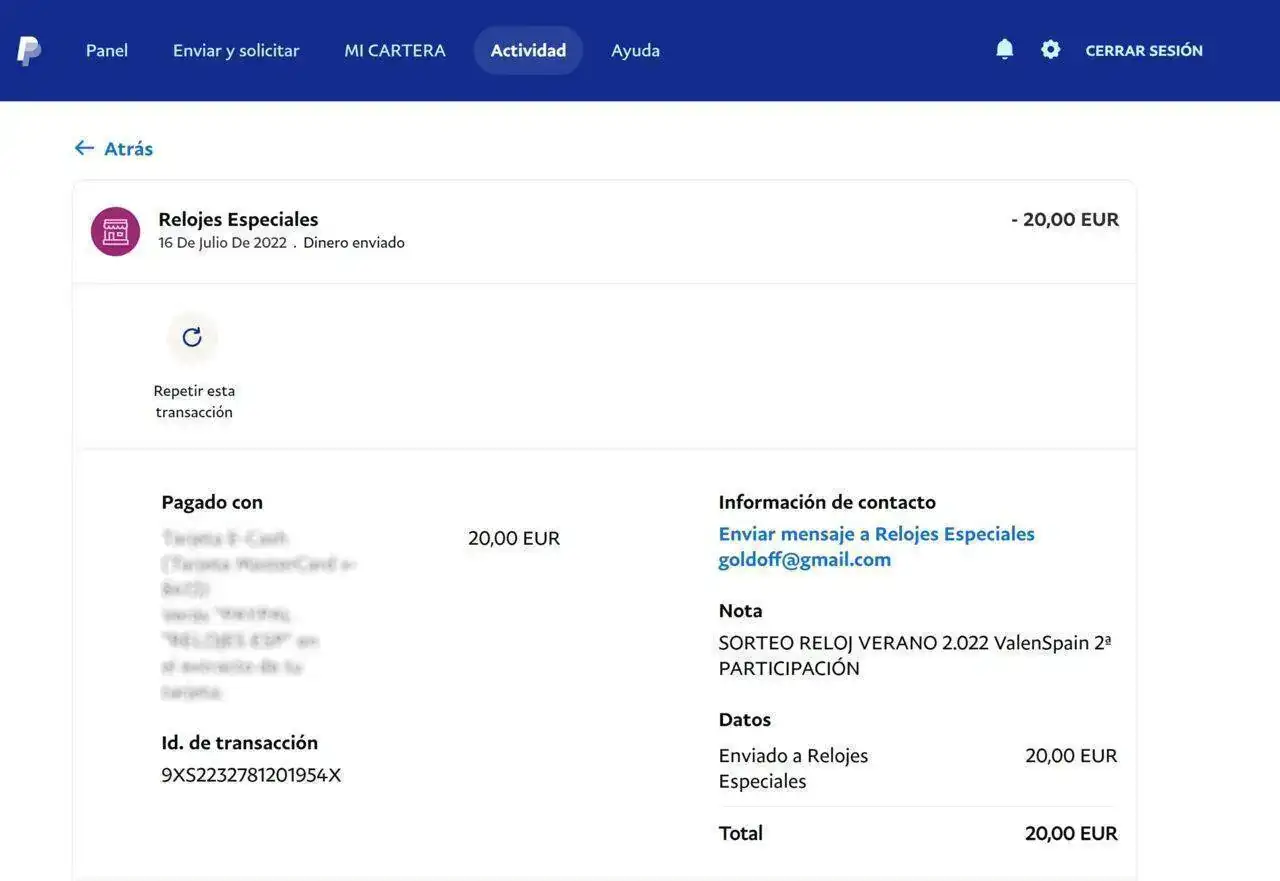Viewport: 1280px width, 881px height.
Task: Click the back arrow icon beside Atrás
Action: click(84, 148)
